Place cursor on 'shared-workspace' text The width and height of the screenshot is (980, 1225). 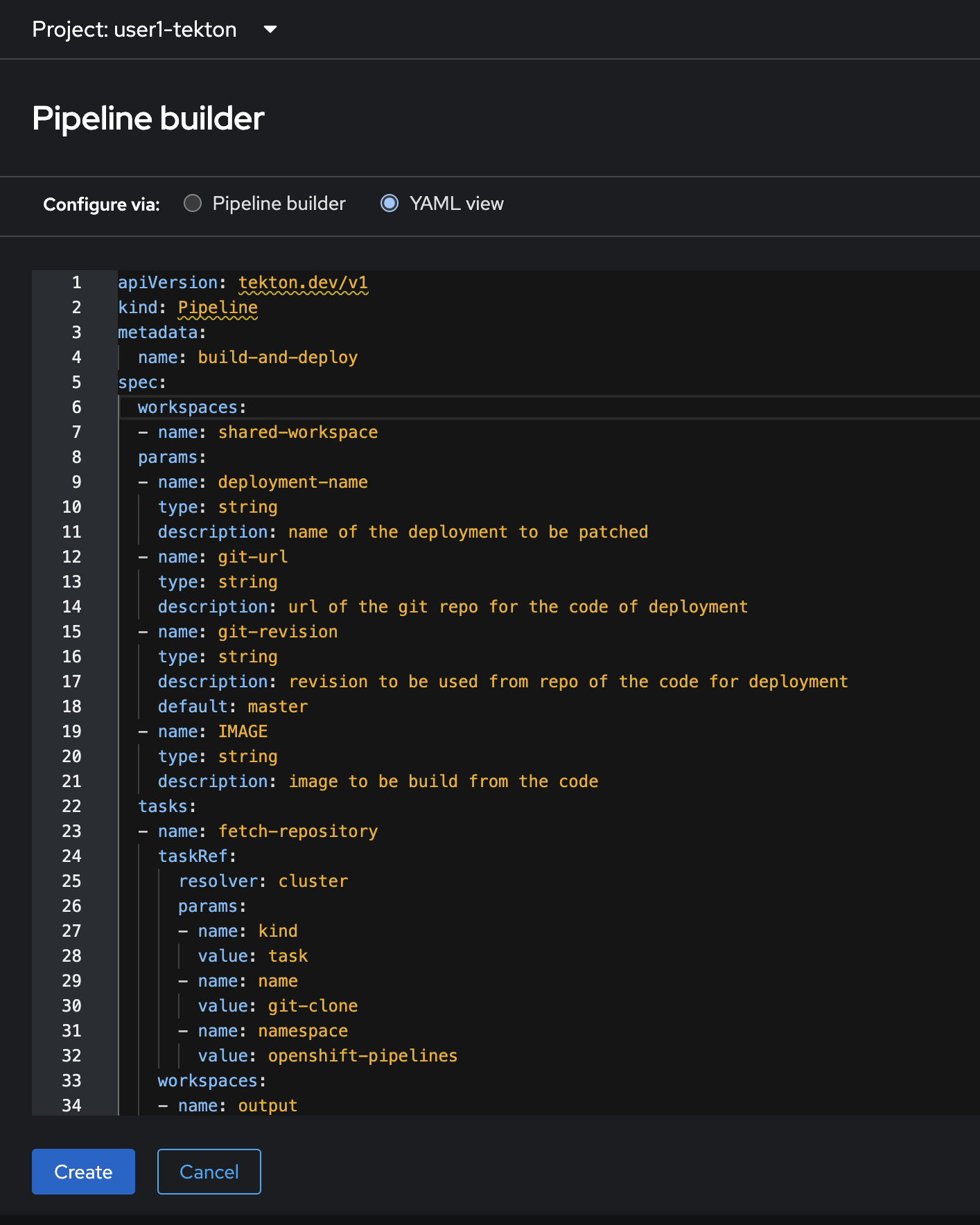[298, 432]
